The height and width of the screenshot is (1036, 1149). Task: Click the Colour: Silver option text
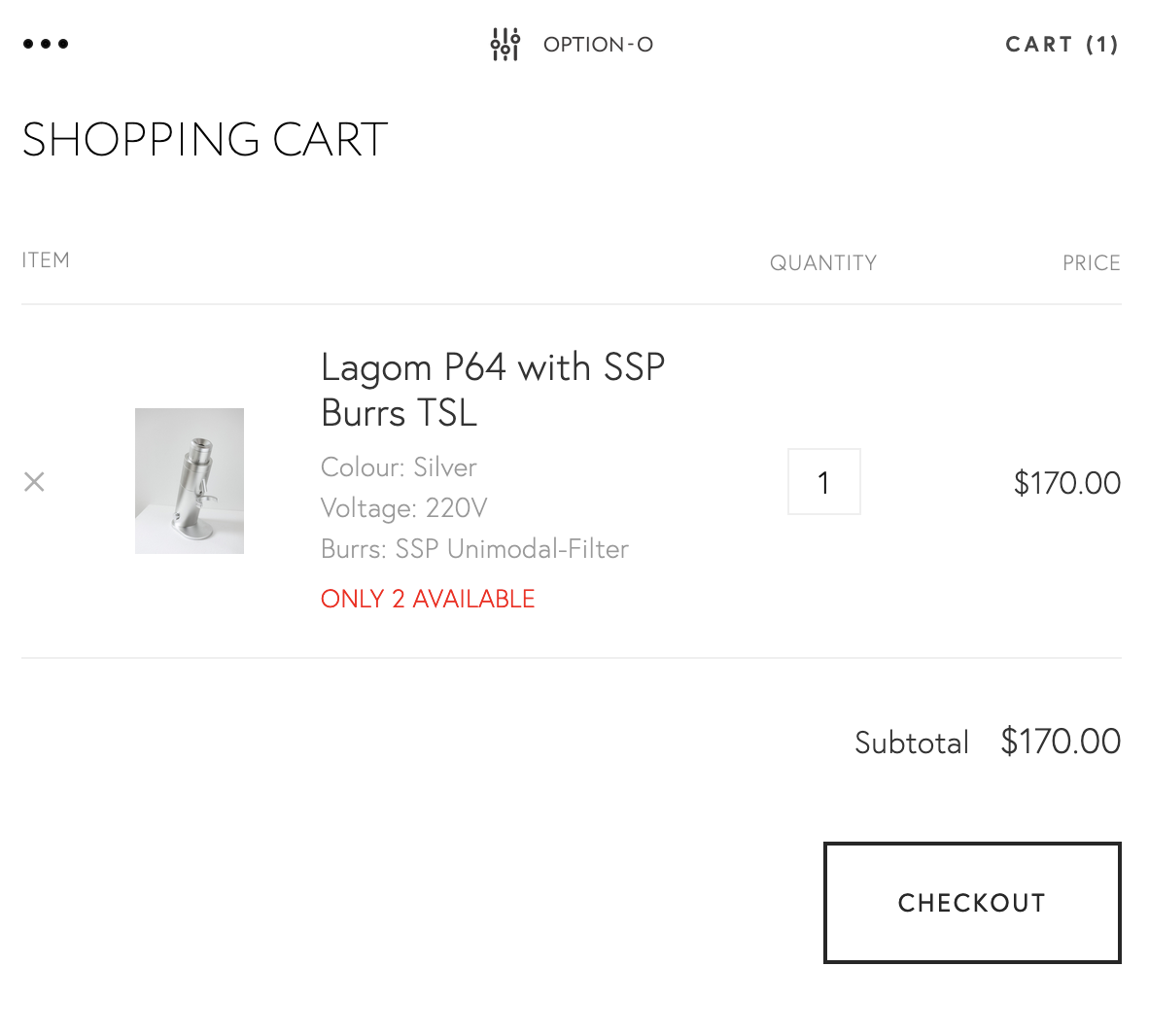pos(399,467)
